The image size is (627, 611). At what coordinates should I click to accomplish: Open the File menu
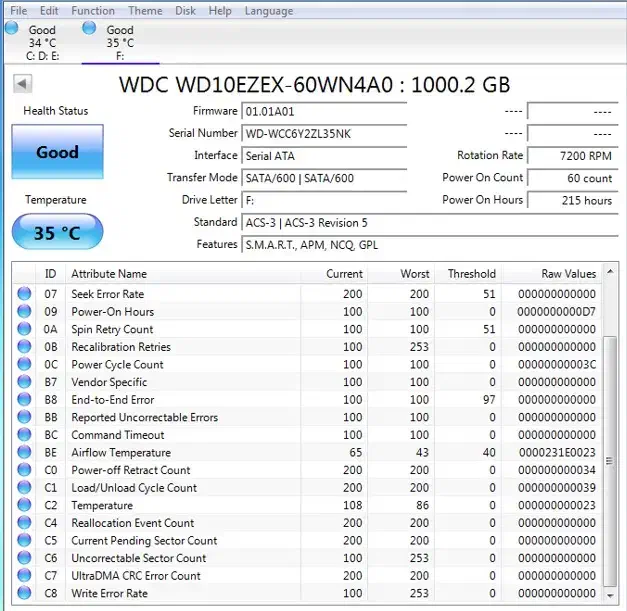[x=18, y=11]
